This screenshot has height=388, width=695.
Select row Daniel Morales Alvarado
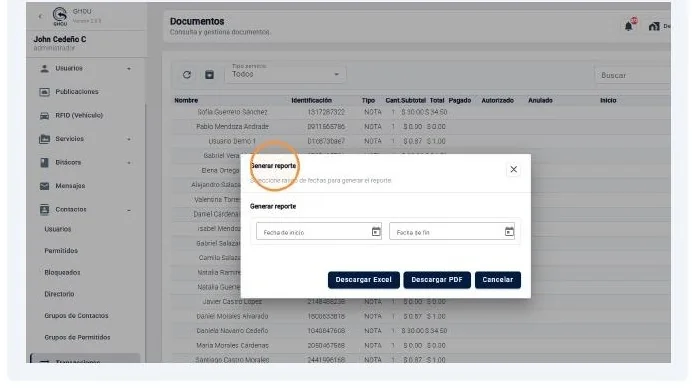pos(421,317)
